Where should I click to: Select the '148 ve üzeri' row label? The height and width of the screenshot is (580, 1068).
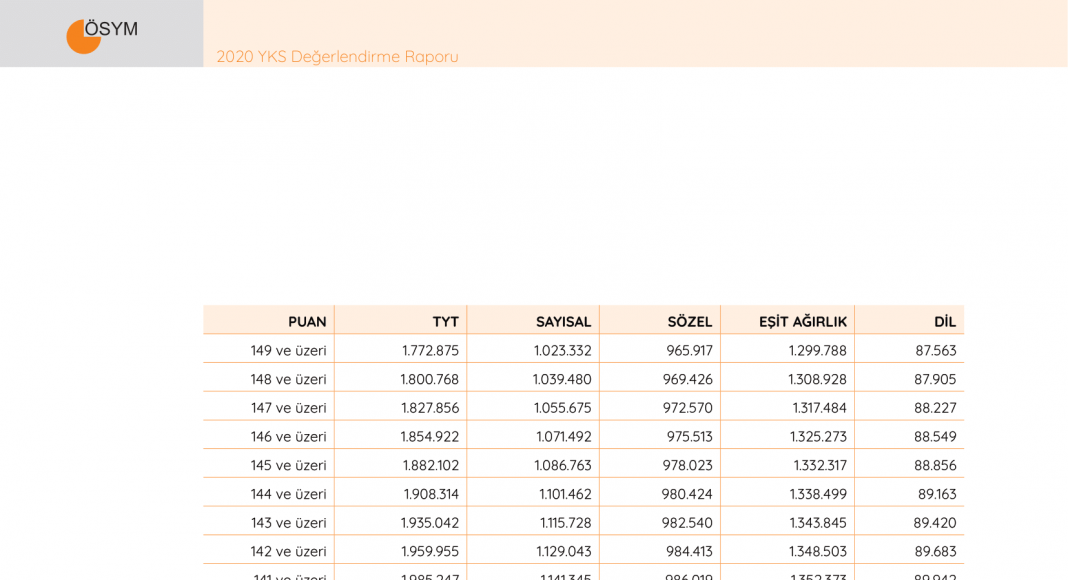click(289, 379)
